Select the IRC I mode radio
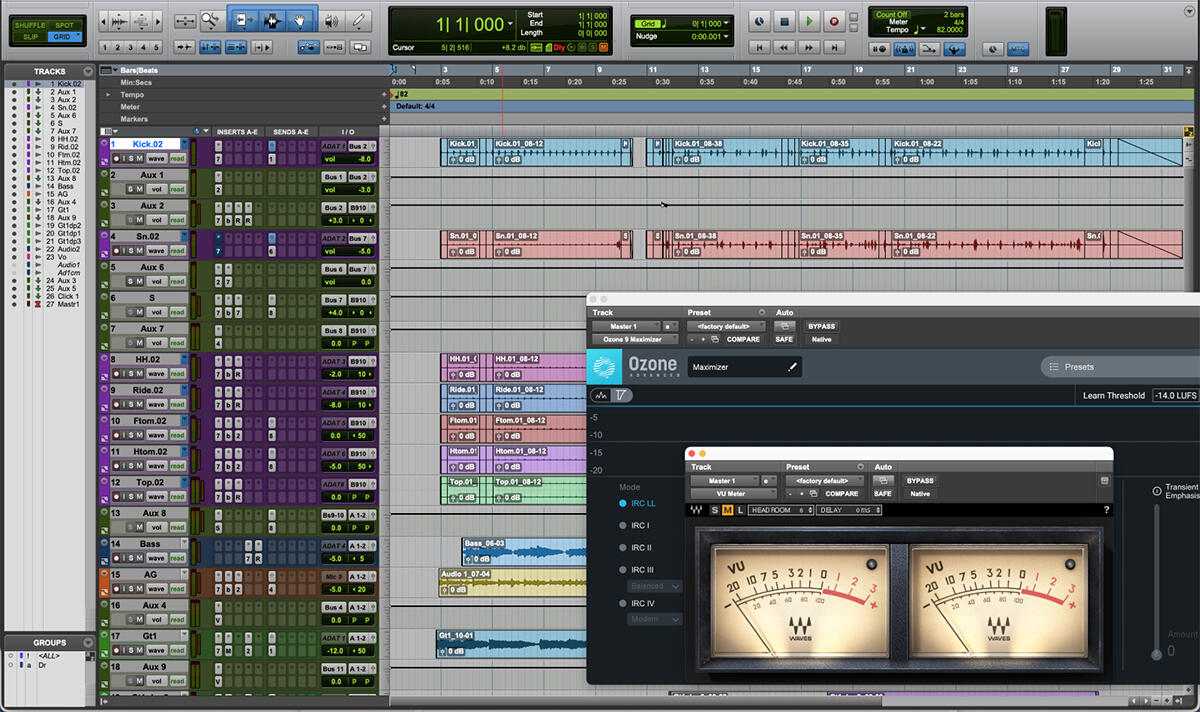The height and width of the screenshot is (712, 1200). click(x=623, y=525)
